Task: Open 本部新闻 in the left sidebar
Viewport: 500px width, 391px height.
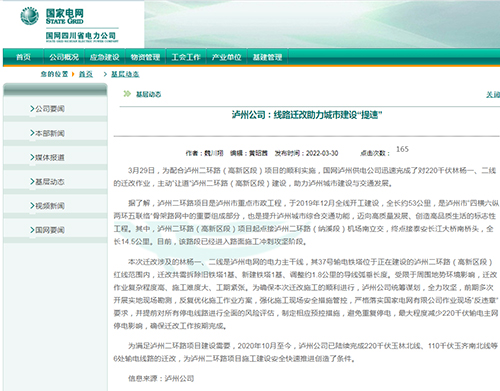Action: coord(50,133)
